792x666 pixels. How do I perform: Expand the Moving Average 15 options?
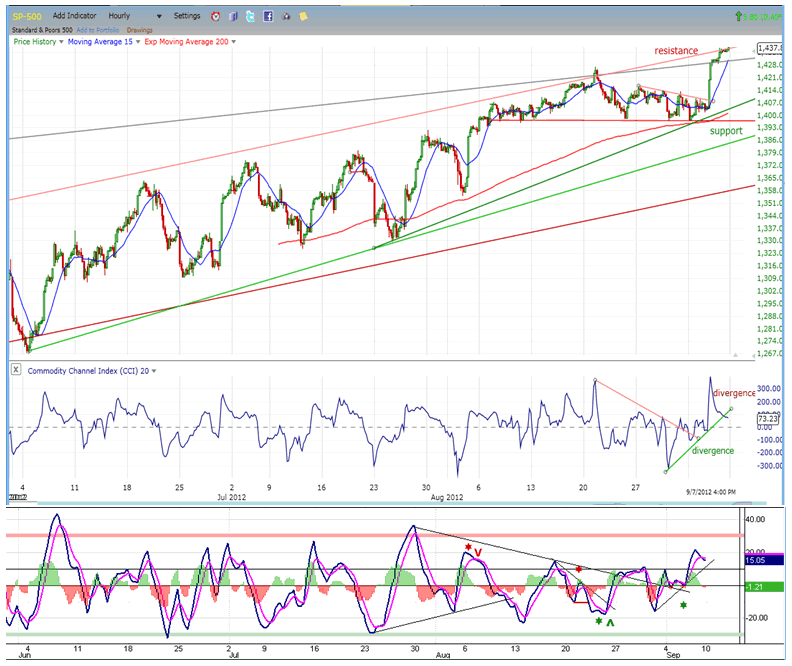coord(138,42)
